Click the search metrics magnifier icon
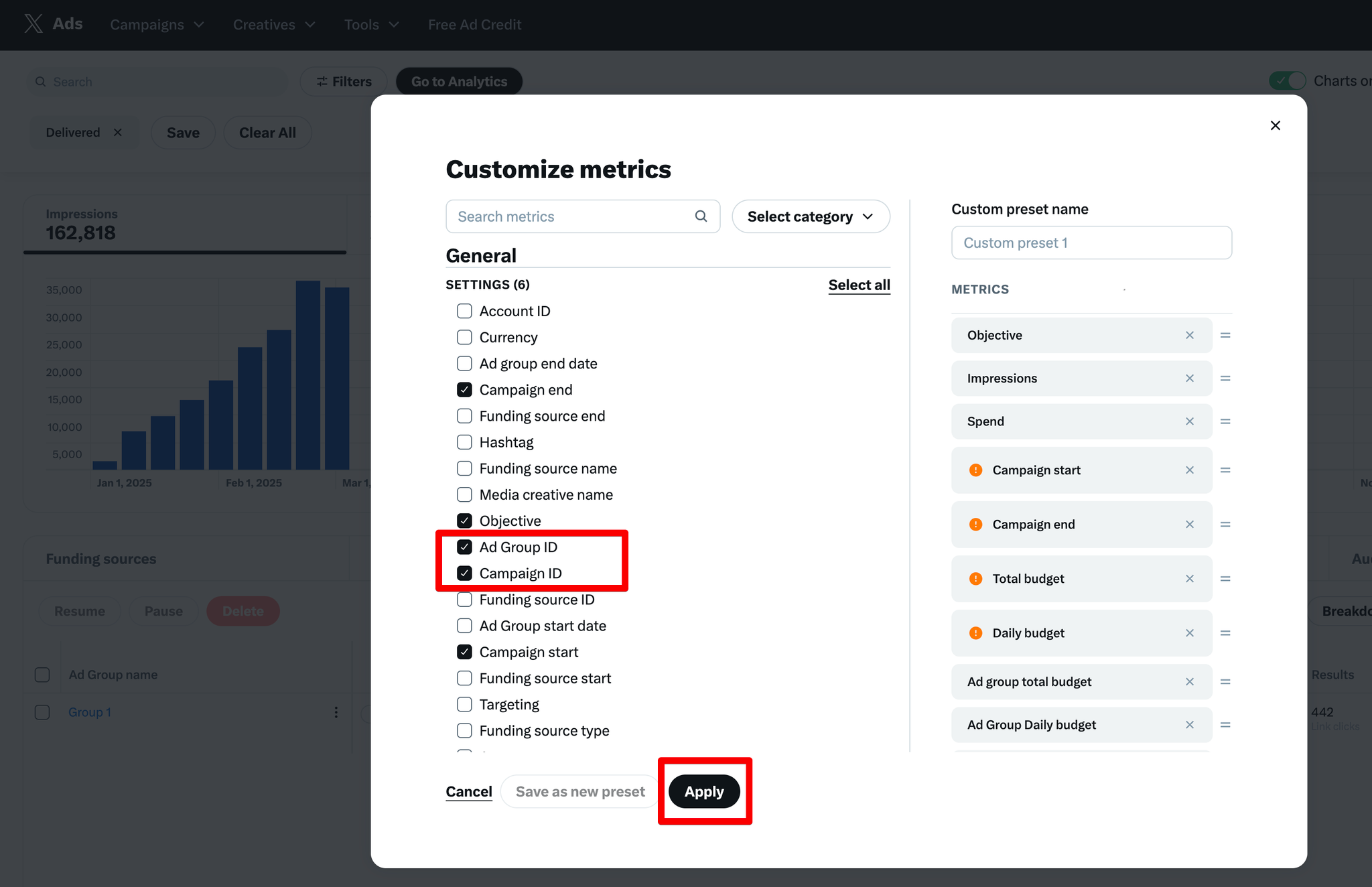This screenshot has height=887, width=1372. click(701, 216)
